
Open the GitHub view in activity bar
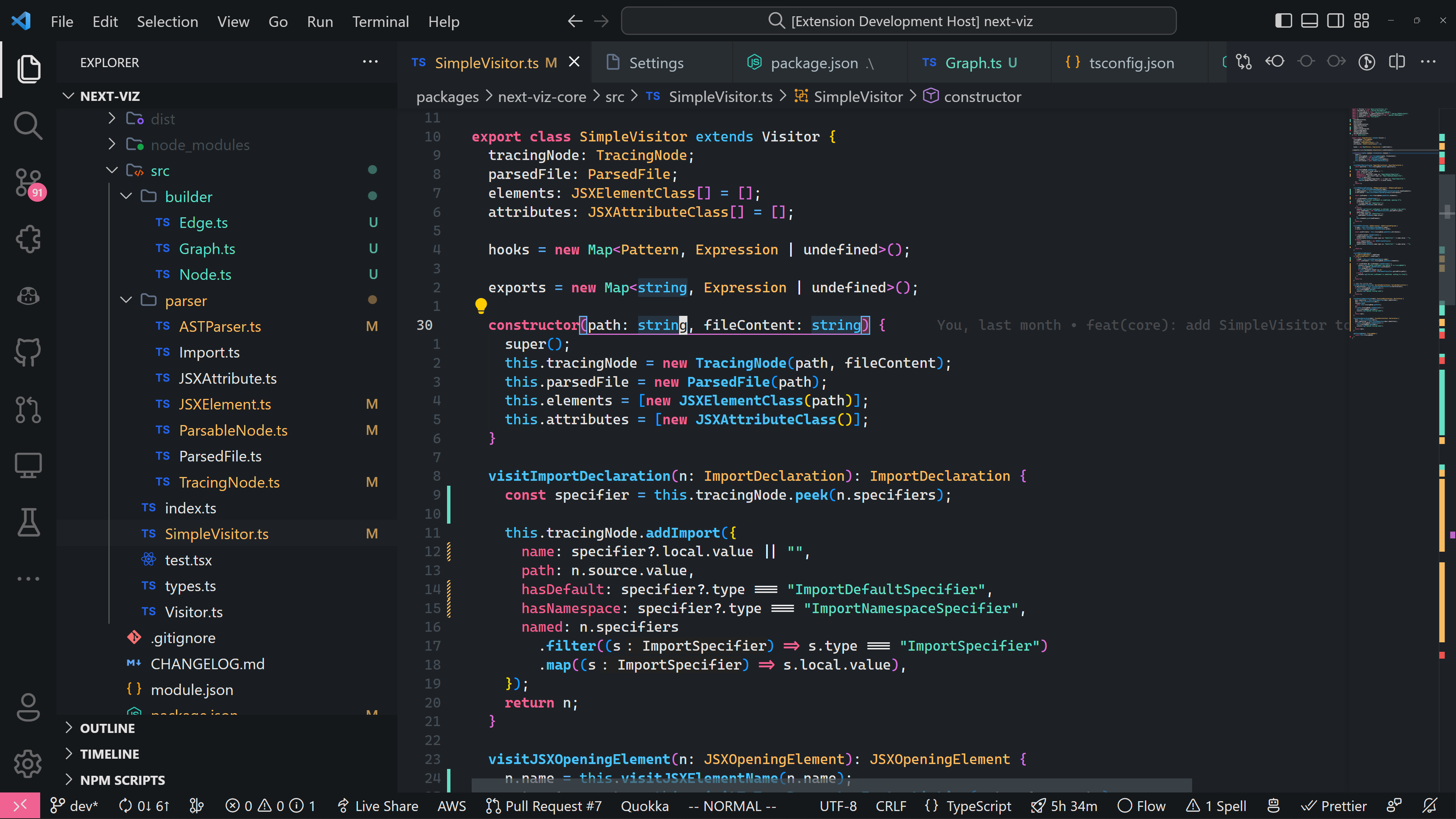point(28,352)
